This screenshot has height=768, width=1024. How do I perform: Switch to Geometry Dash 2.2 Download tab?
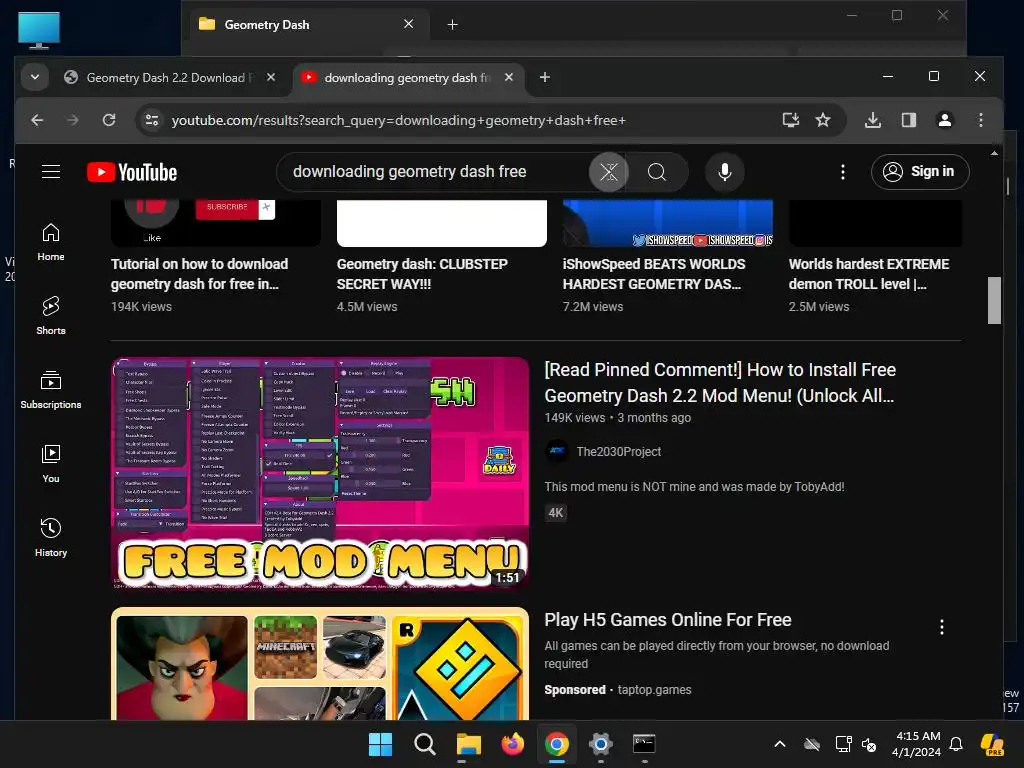tap(171, 78)
